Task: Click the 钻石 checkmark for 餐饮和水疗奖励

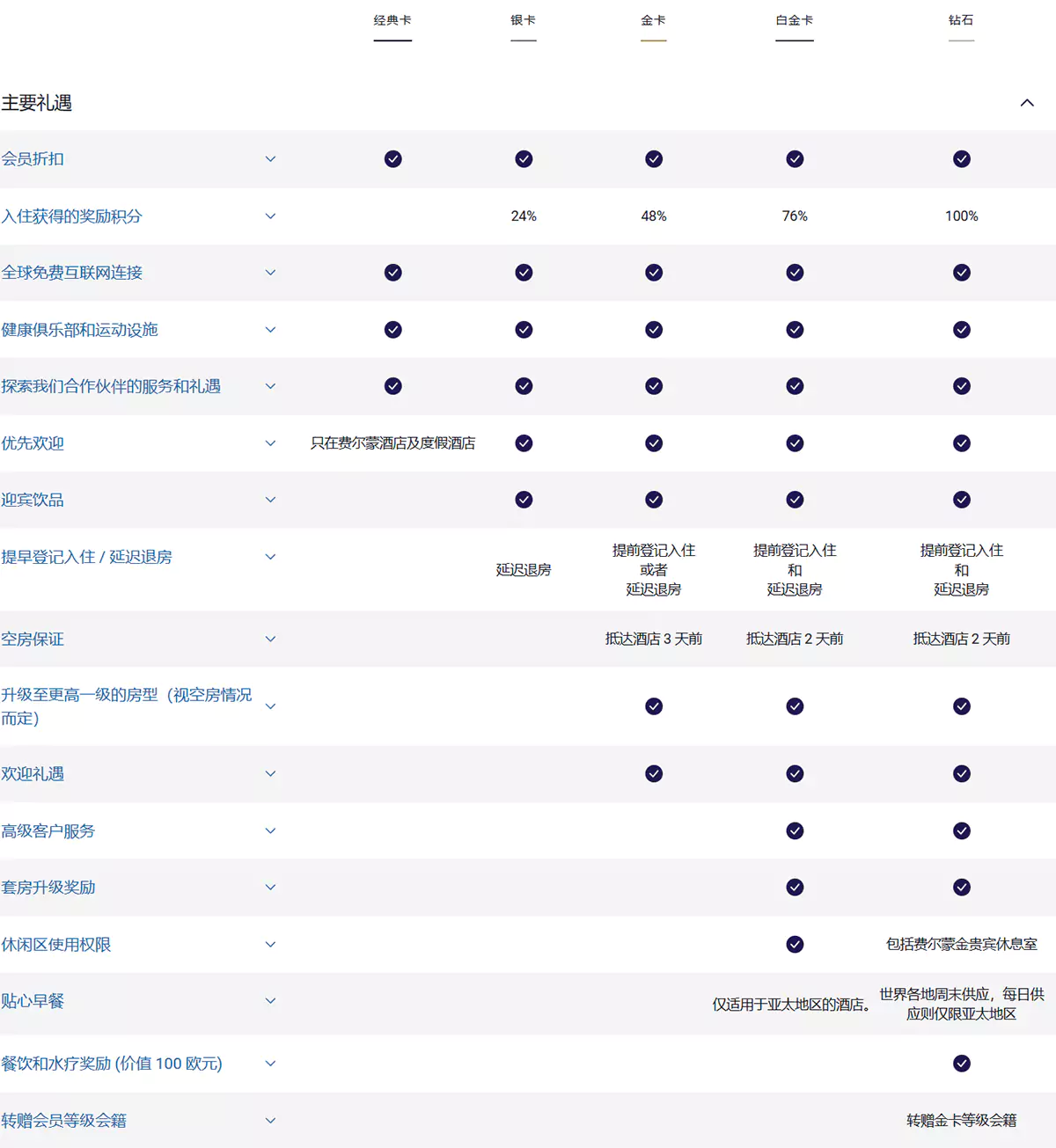Action: point(961,1064)
